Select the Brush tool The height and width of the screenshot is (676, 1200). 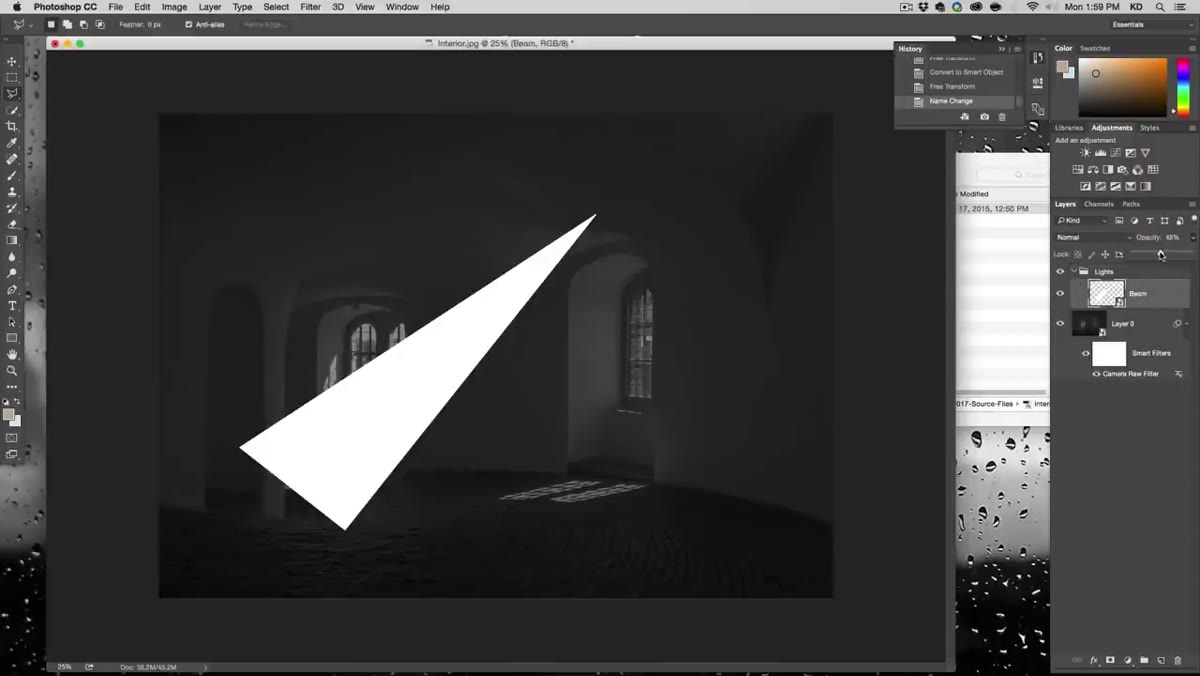click(x=12, y=175)
